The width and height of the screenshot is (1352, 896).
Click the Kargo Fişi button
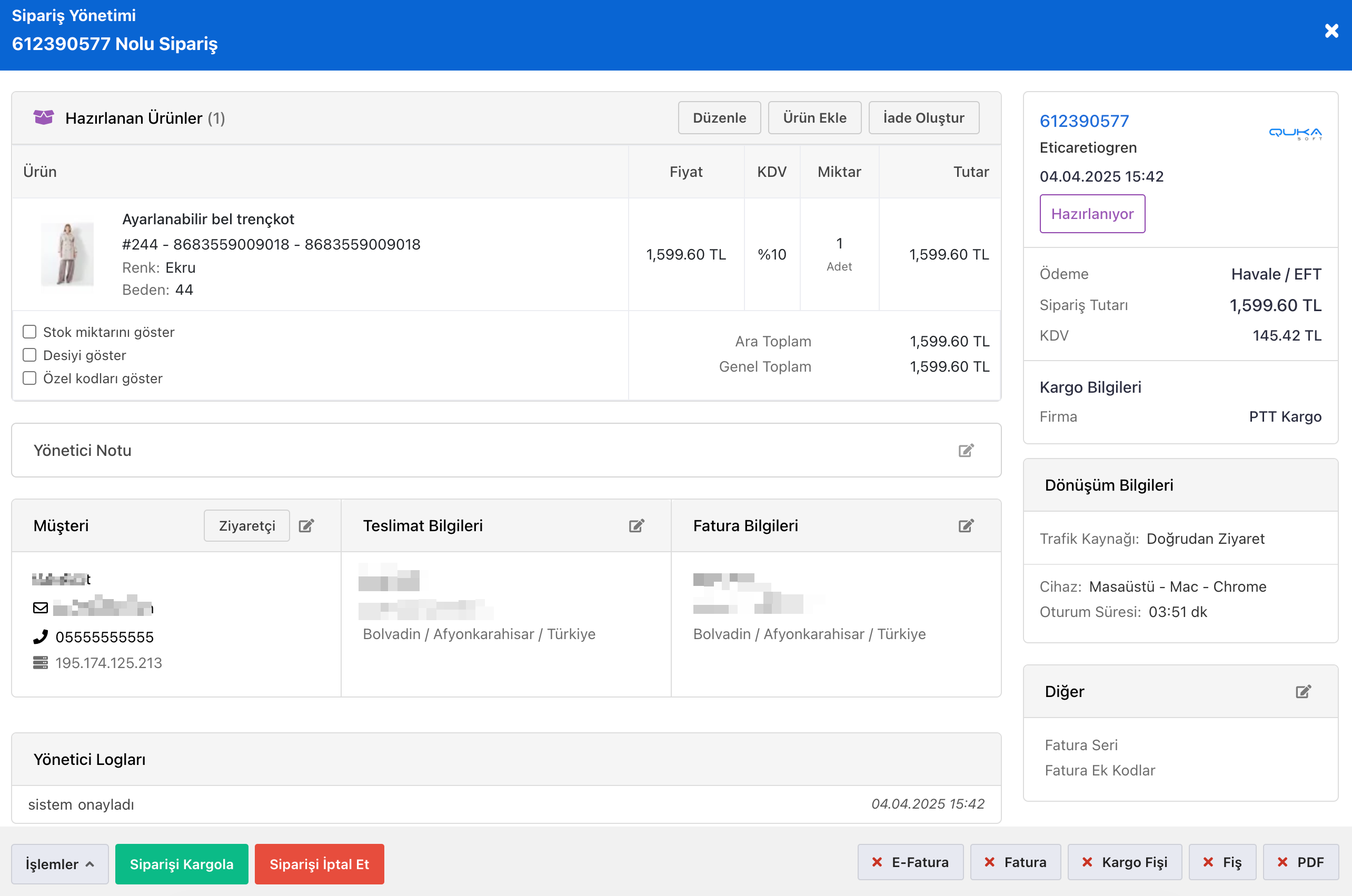(1124, 862)
